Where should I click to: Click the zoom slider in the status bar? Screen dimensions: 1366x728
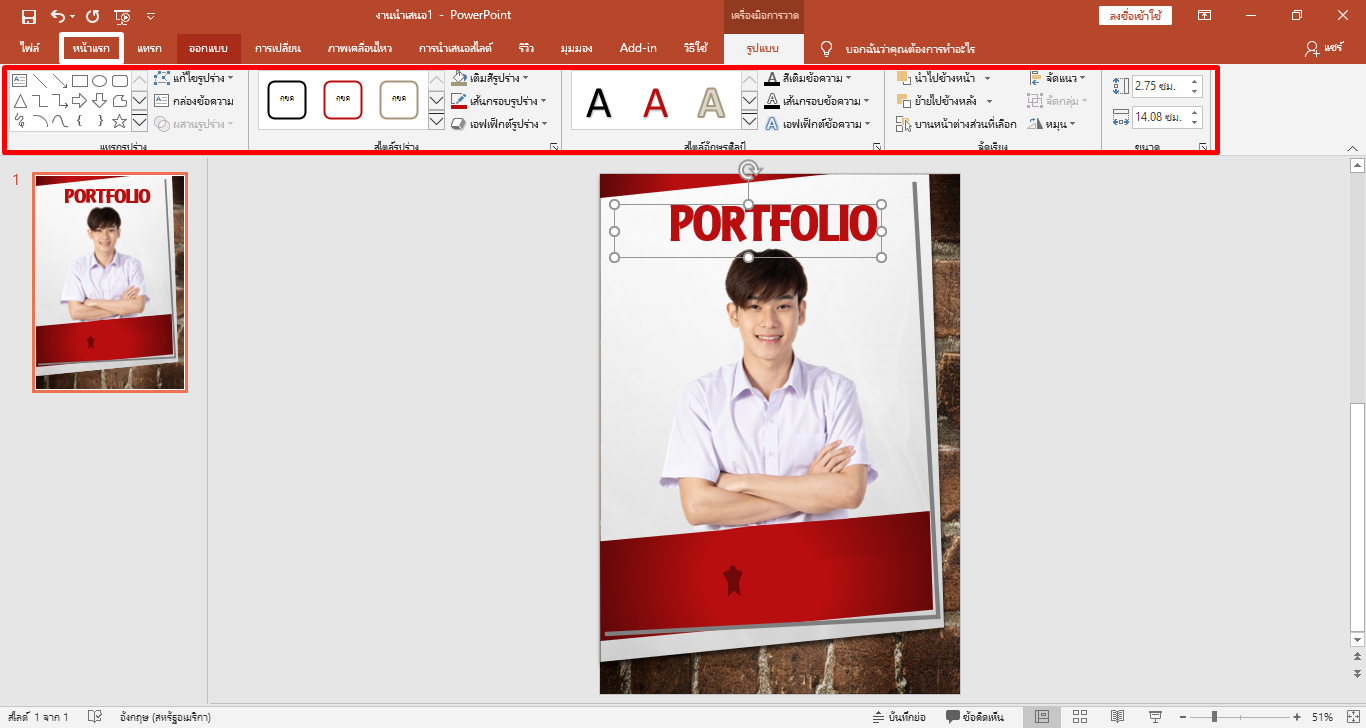pyautogui.click(x=1214, y=717)
